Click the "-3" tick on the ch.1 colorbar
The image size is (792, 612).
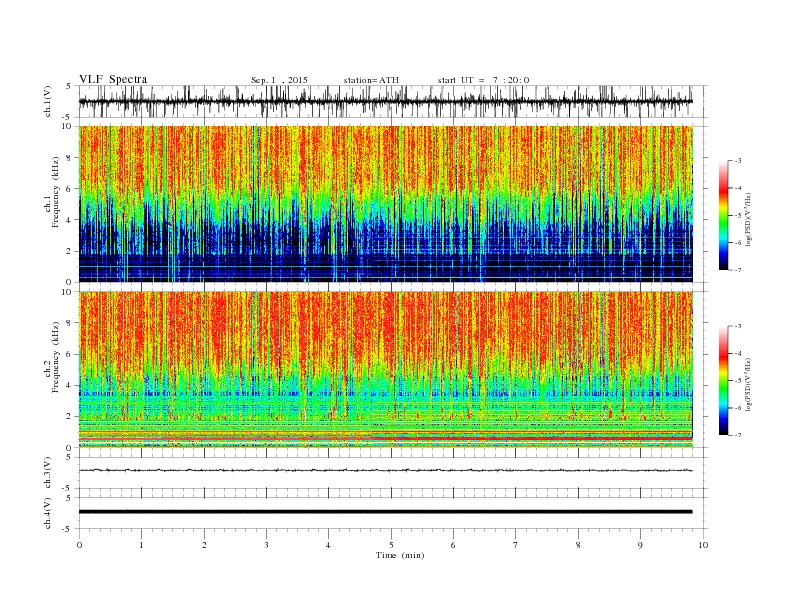click(x=738, y=161)
